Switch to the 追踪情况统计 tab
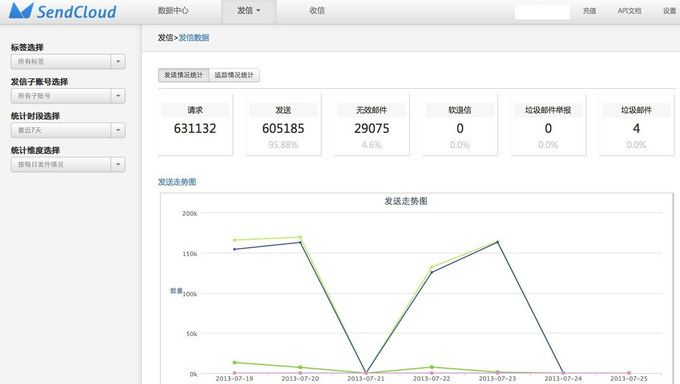This screenshot has height=384, width=680. click(234, 75)
